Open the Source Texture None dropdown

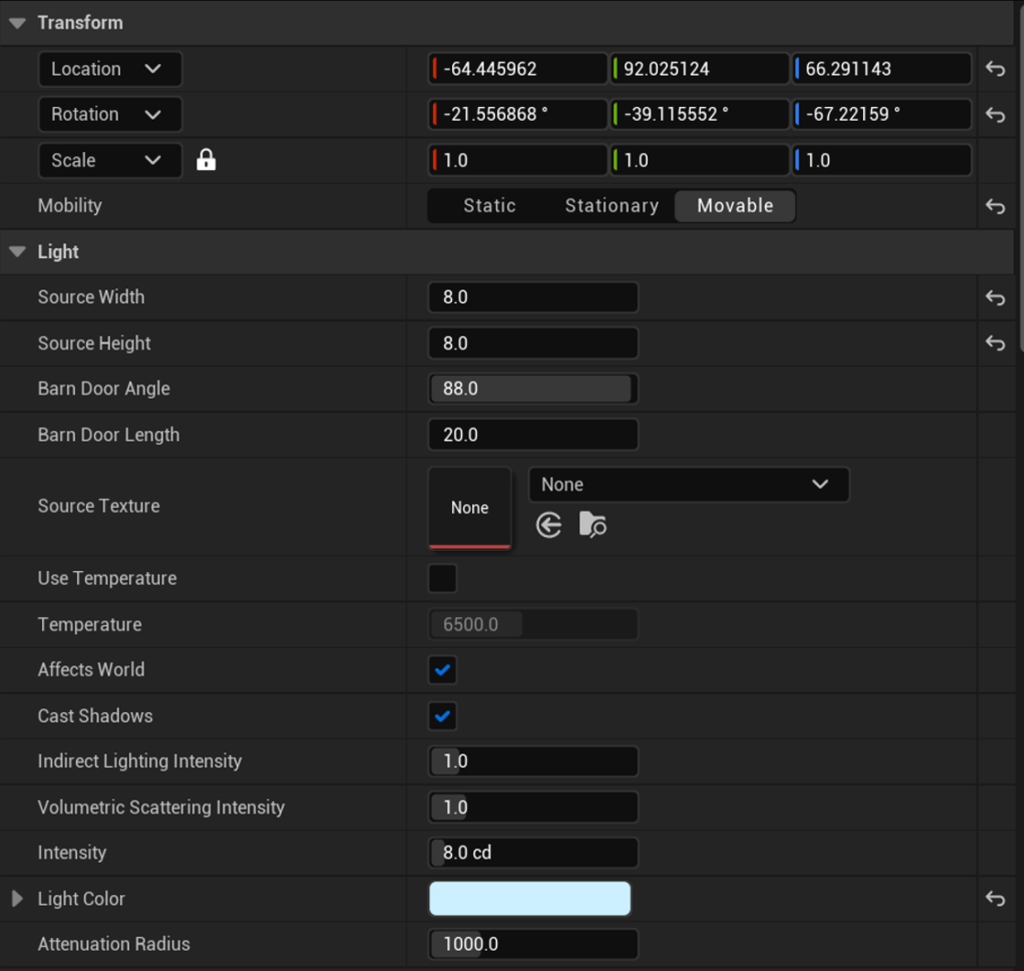tap(688, 485)
